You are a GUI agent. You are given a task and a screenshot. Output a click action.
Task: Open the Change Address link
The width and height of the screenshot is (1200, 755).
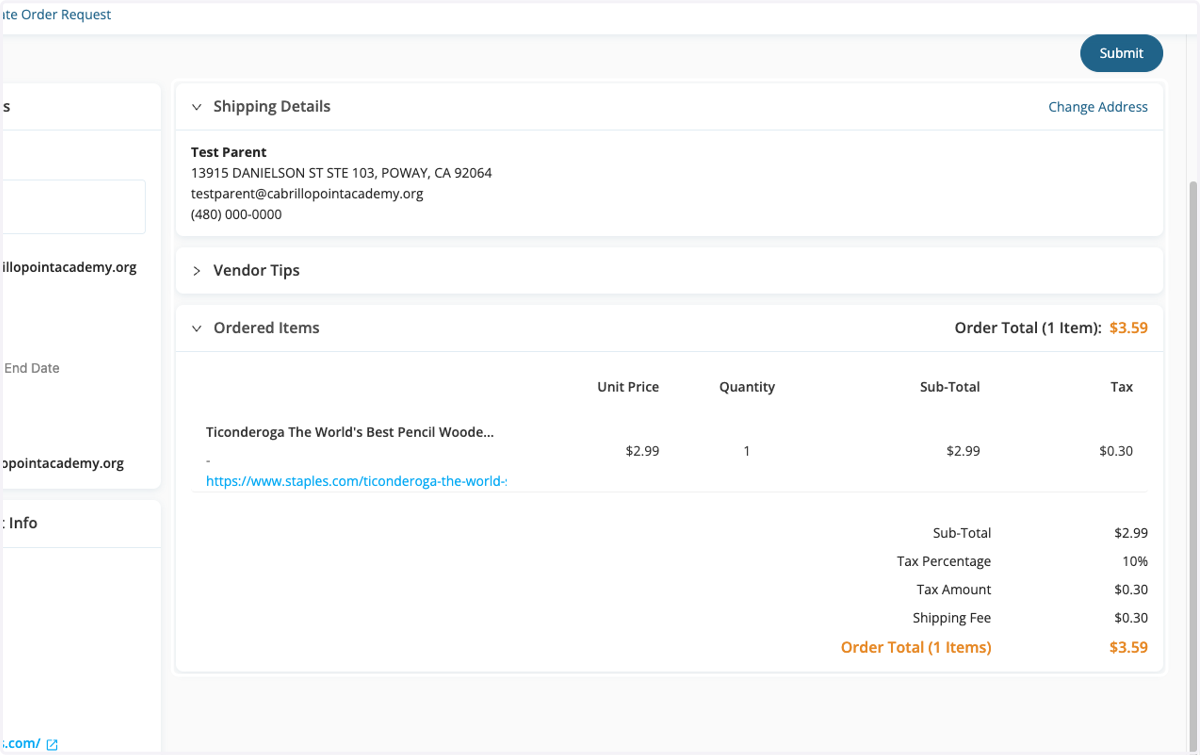[1097, 107]
